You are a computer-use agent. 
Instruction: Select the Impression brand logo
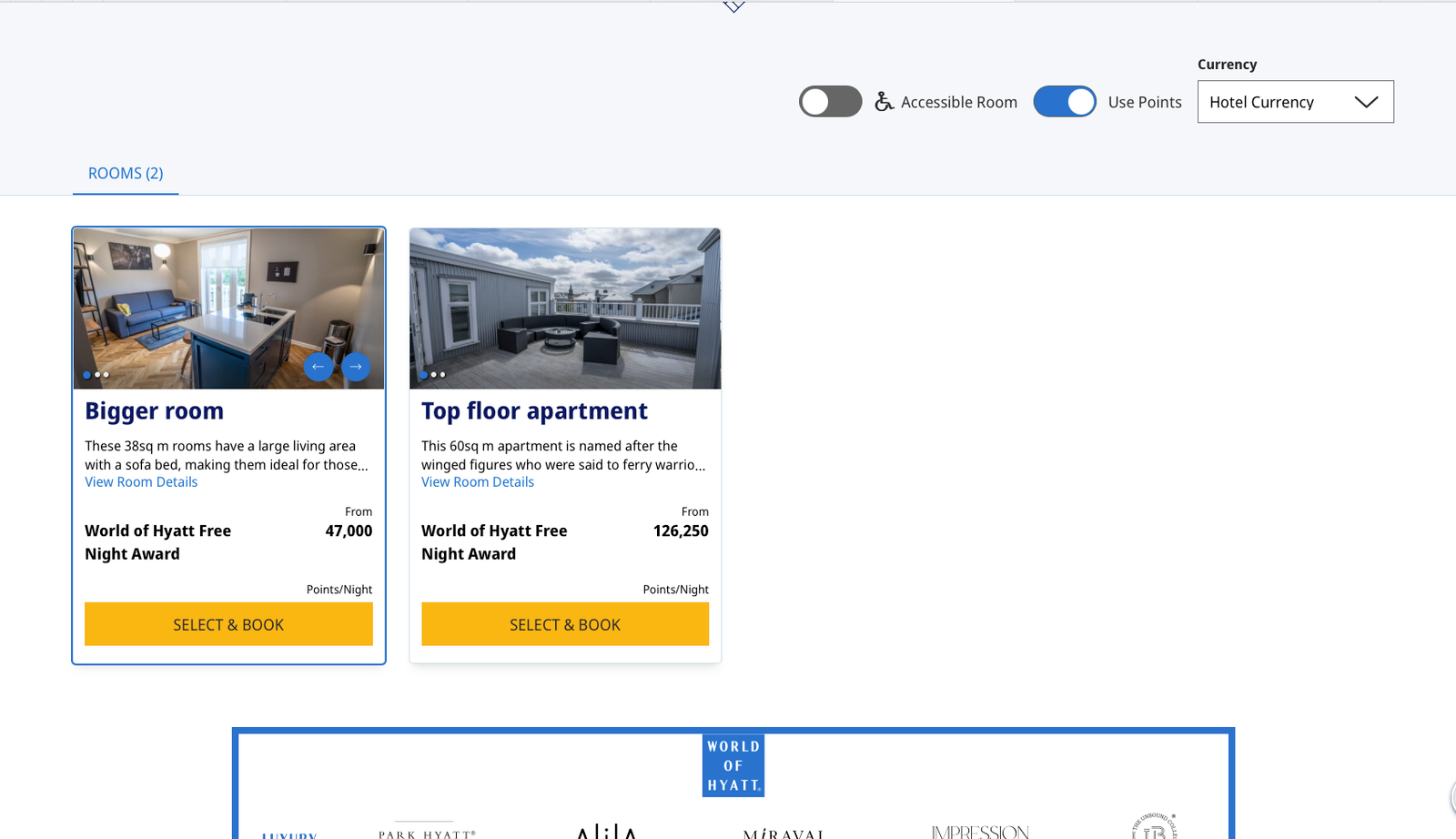(979, 831)
